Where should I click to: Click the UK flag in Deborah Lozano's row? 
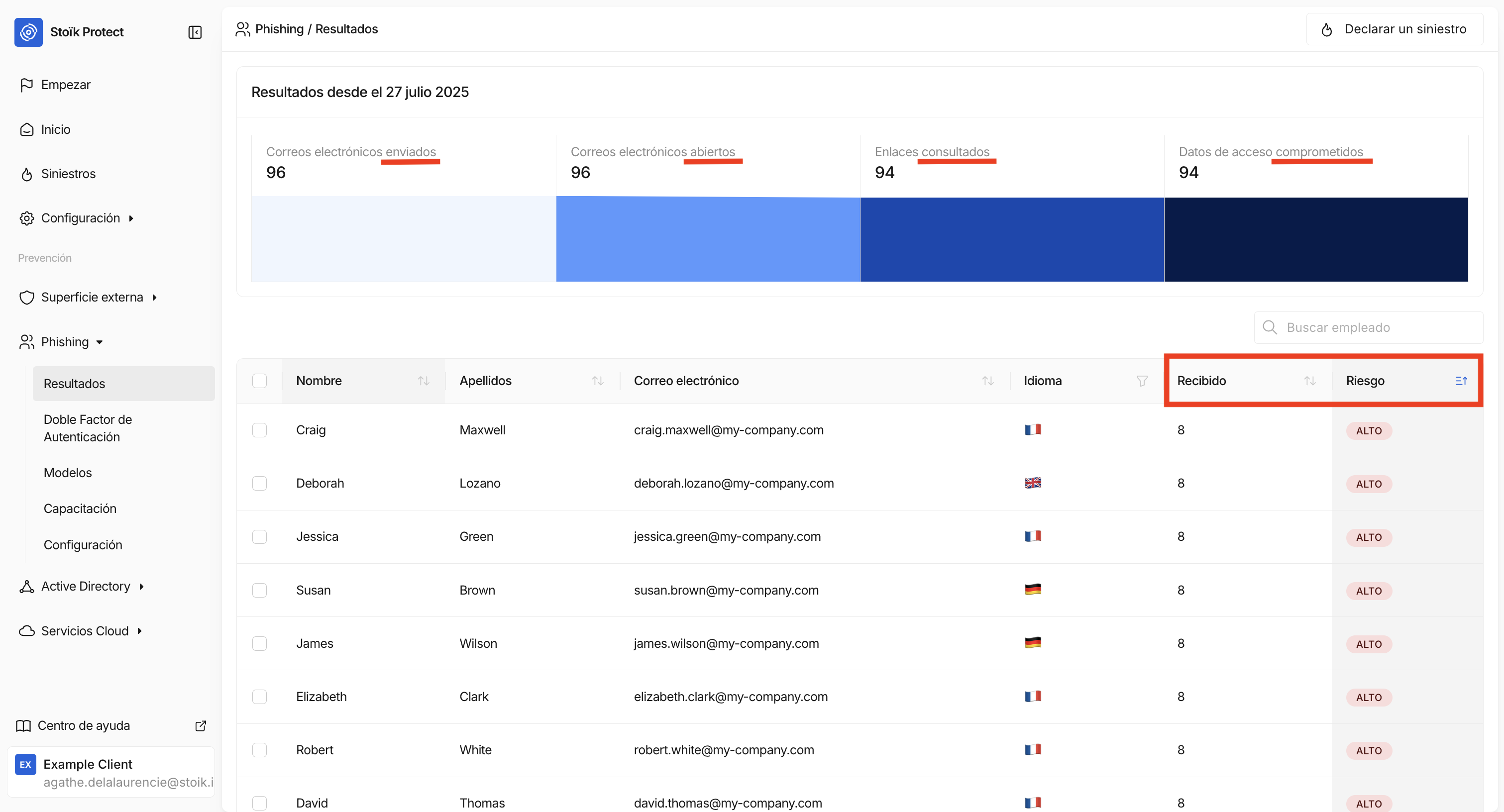point(1033,483)
